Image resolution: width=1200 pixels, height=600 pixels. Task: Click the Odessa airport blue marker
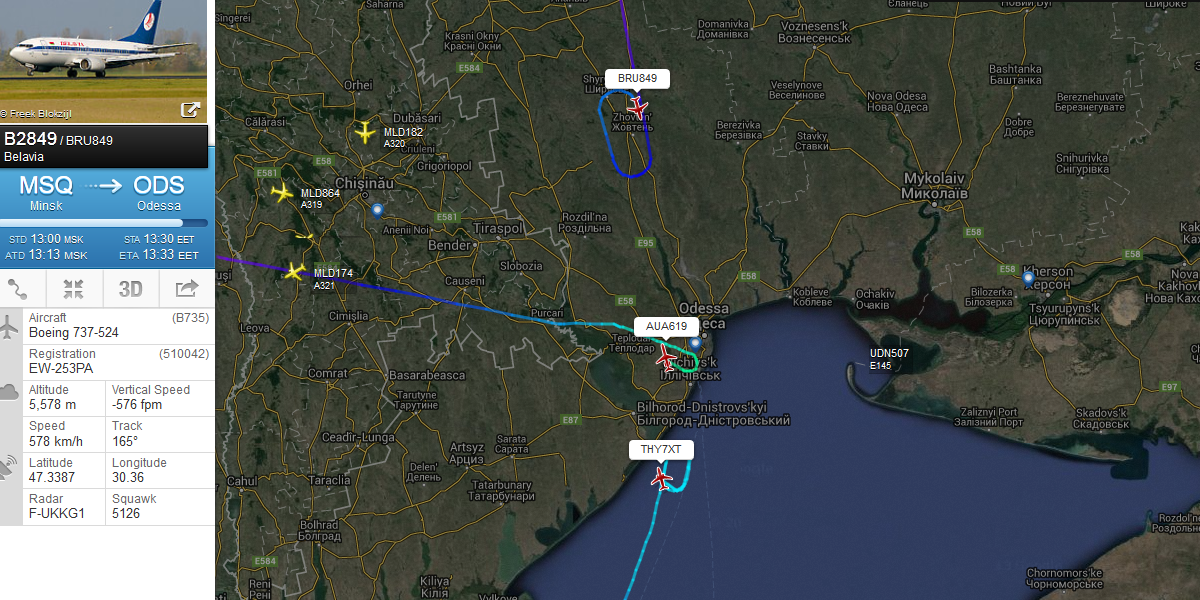point(694,343)
